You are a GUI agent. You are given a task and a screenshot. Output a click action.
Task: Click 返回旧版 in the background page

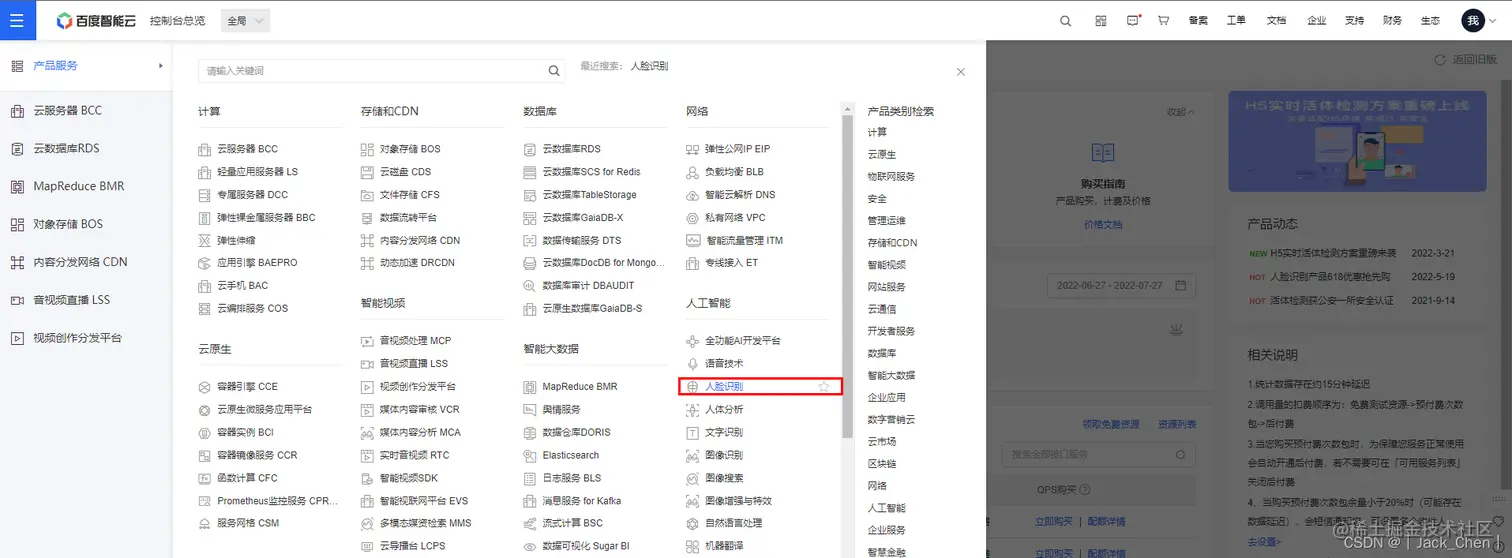[1468, 60]
